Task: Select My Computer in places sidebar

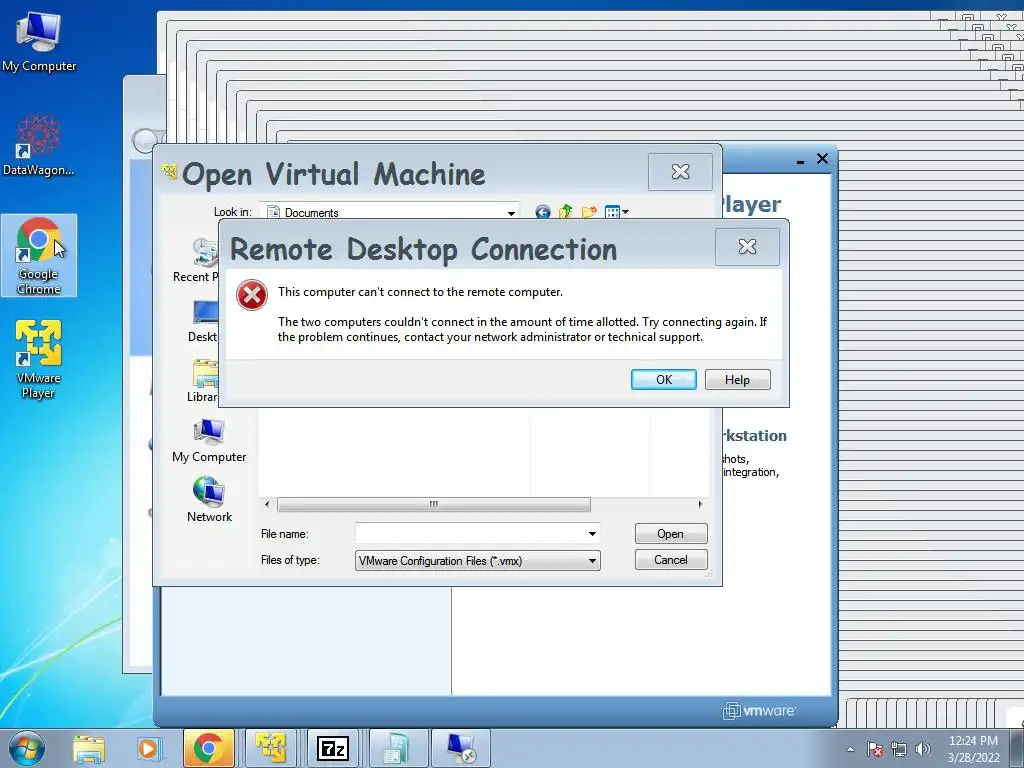Action: (209, 441)
